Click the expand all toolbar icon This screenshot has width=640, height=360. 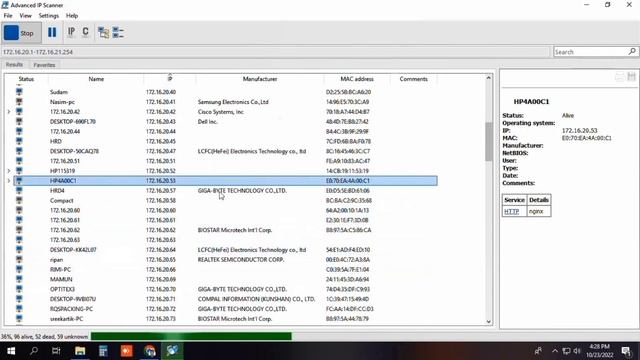tap(103, 33)
